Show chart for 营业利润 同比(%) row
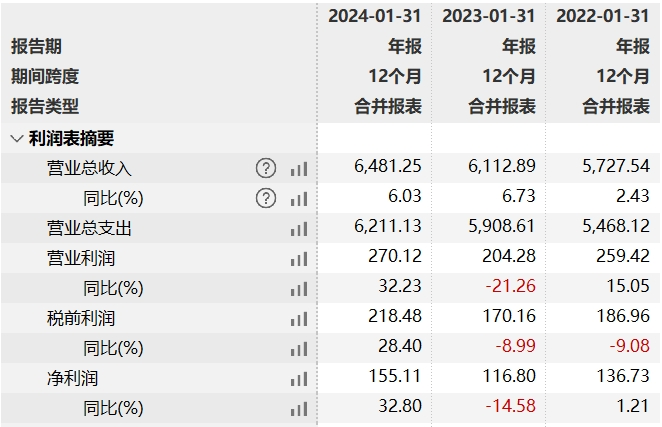This screenshot has height=427, width=662. [298, 289]
